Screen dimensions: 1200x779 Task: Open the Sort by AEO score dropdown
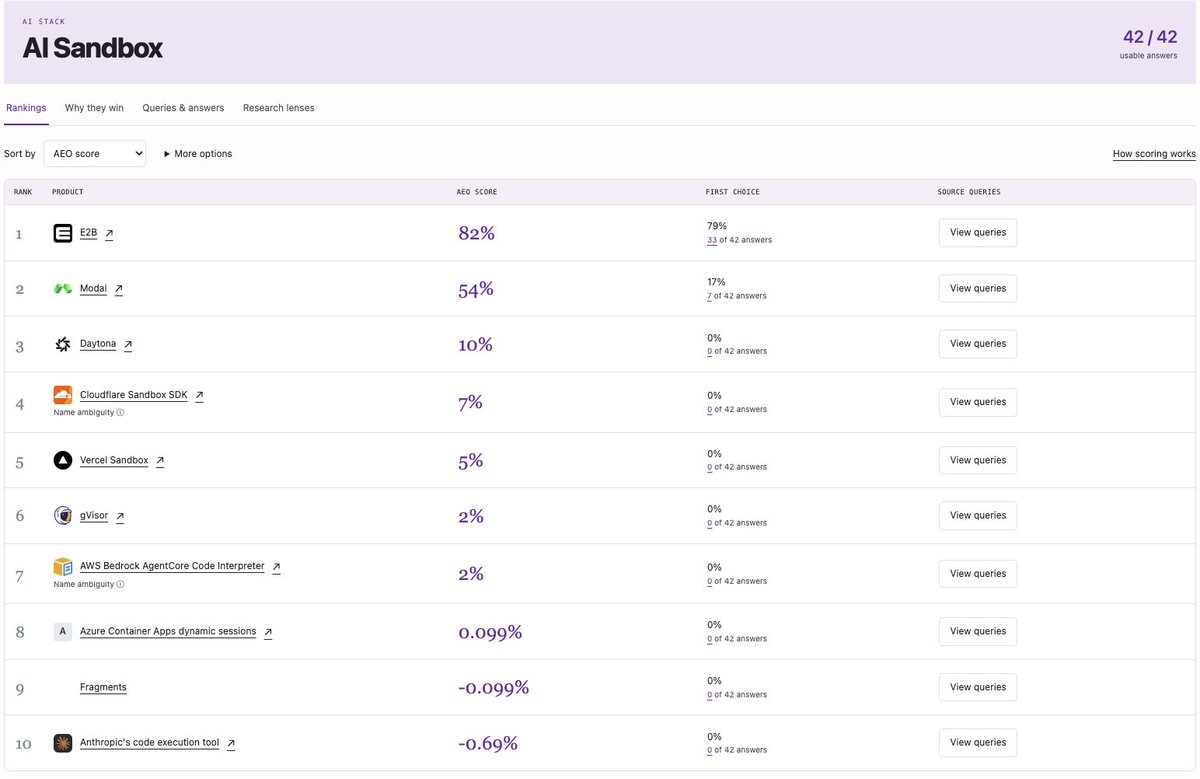pos(94,154)
